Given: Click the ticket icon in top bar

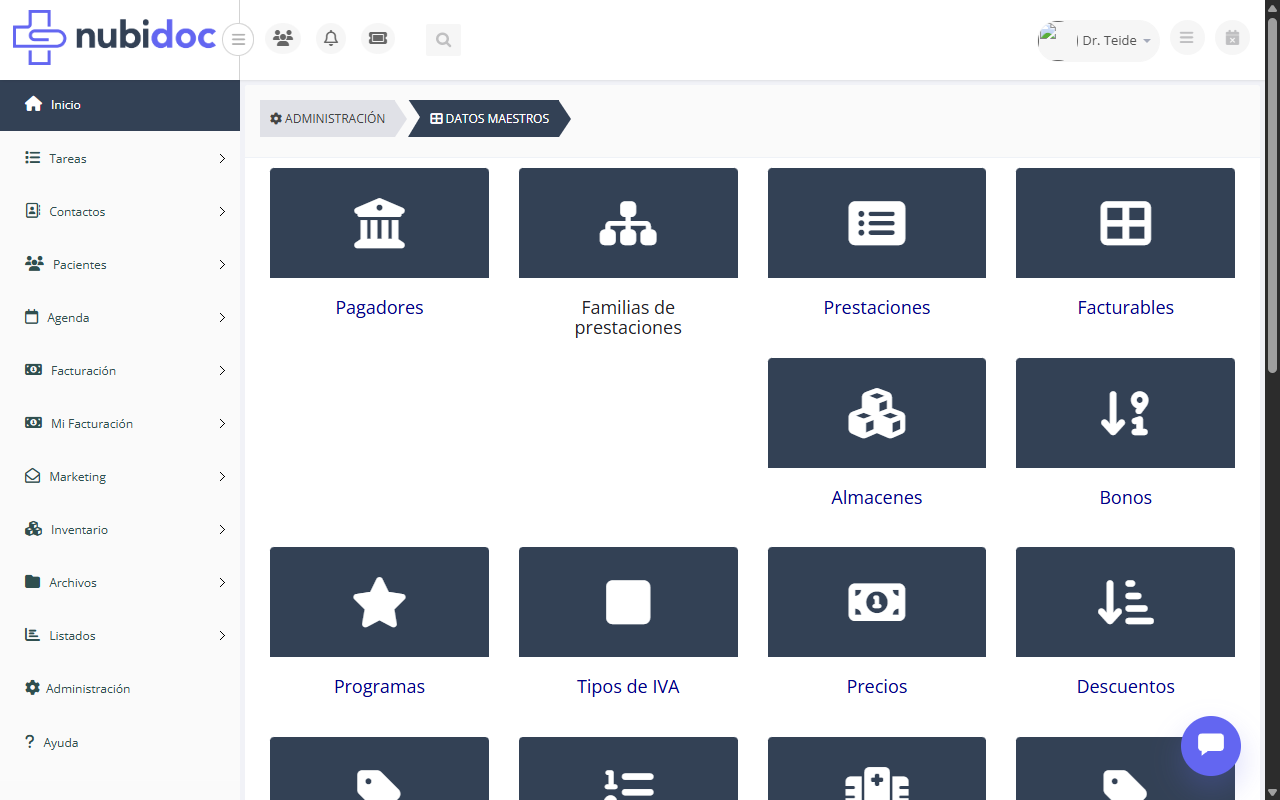Looking at the screenshot, I should coord(378,39).
